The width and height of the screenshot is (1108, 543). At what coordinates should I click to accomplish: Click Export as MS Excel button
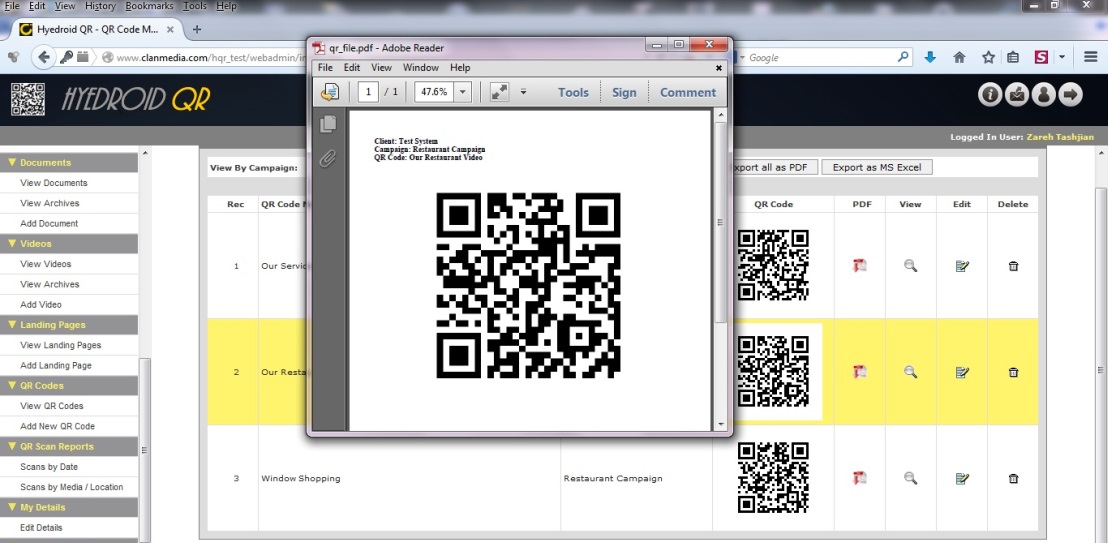tap(877, 168)
